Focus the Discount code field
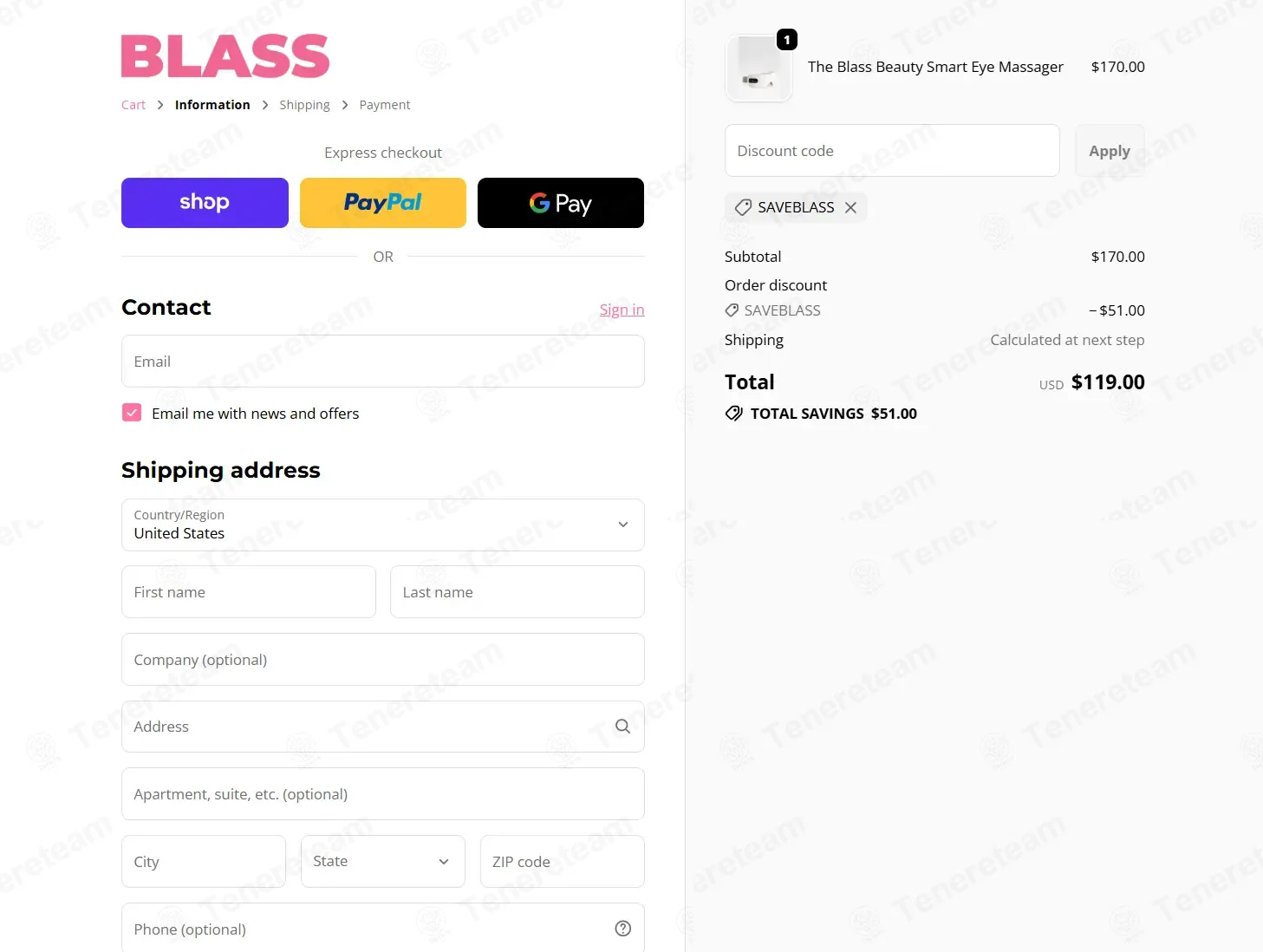 (892, 151)
